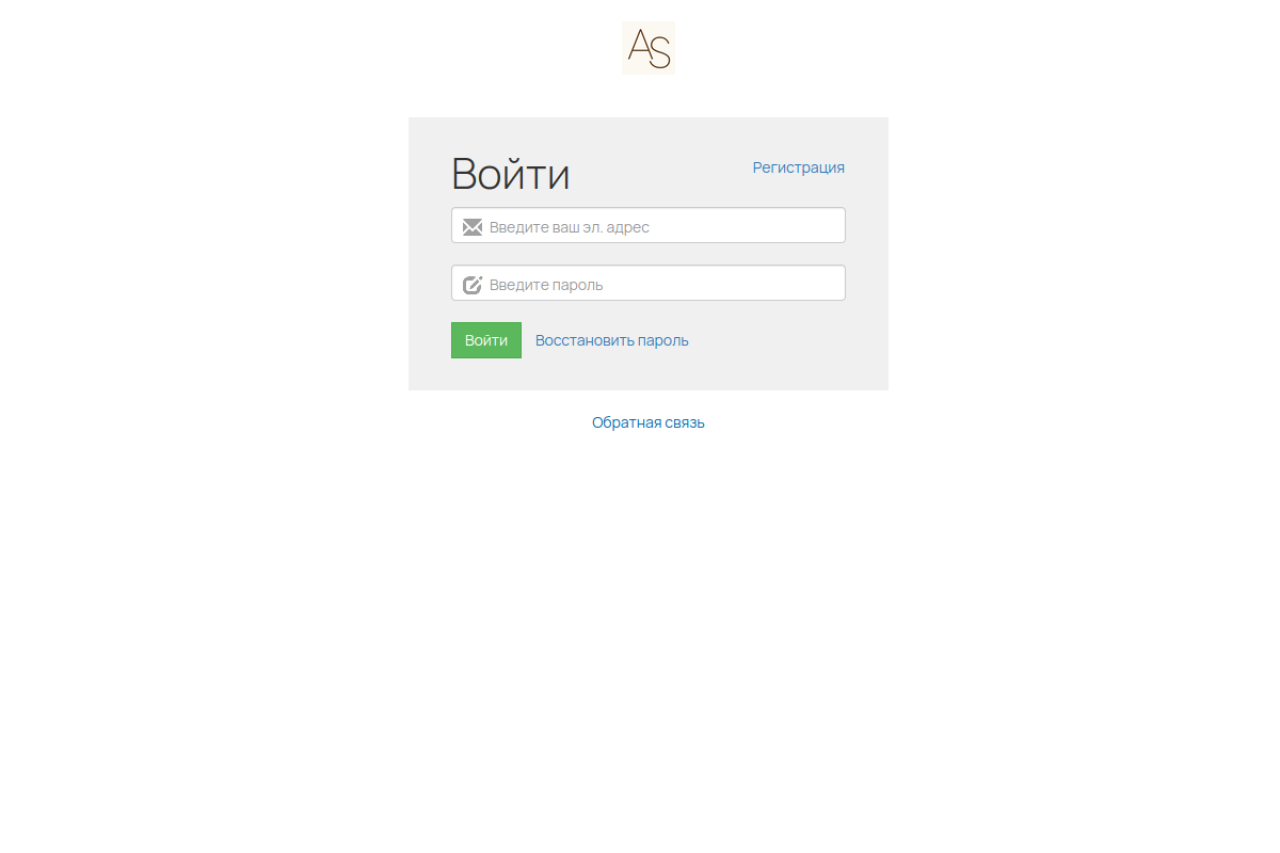
Task: Focus the email address input field
Action: click(x=648, y=225)
